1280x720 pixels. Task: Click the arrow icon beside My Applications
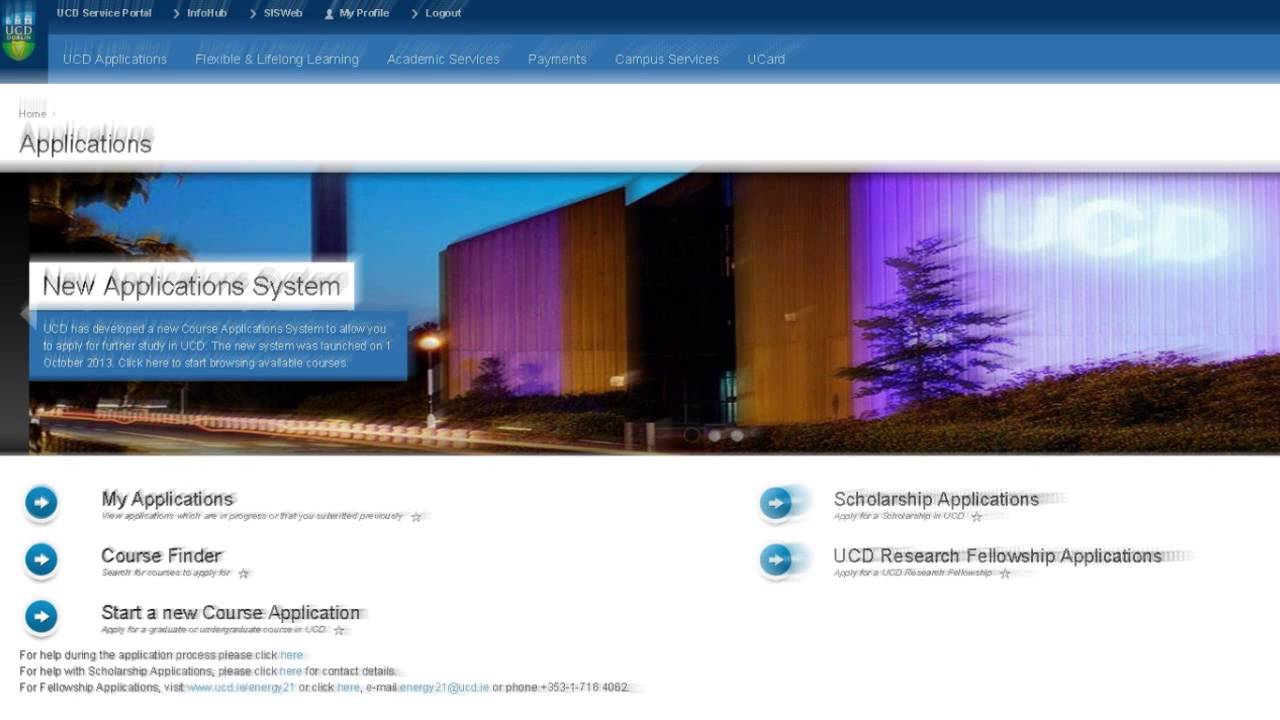[x=41, y=503]
